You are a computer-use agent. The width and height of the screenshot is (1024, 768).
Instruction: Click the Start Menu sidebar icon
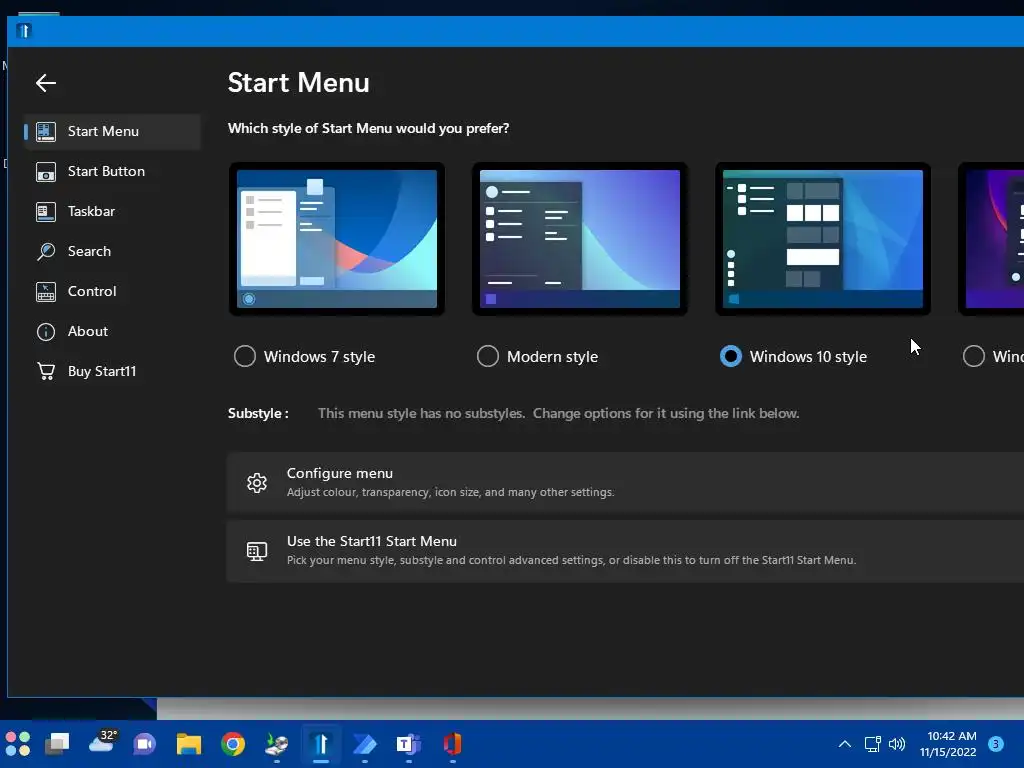pyautogui.click(x=46, y=131)
